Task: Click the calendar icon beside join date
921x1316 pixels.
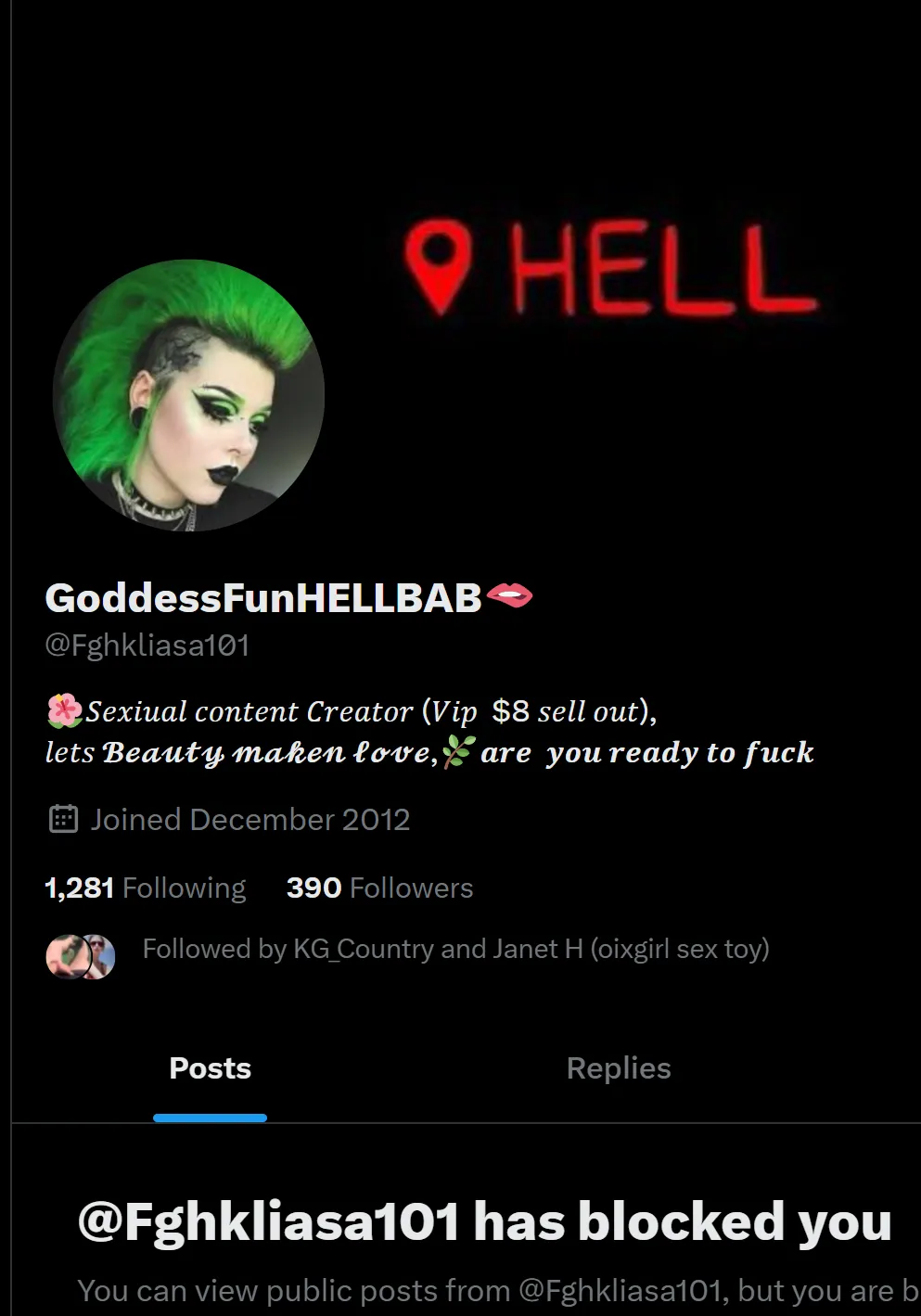Action: pos(63,819)
